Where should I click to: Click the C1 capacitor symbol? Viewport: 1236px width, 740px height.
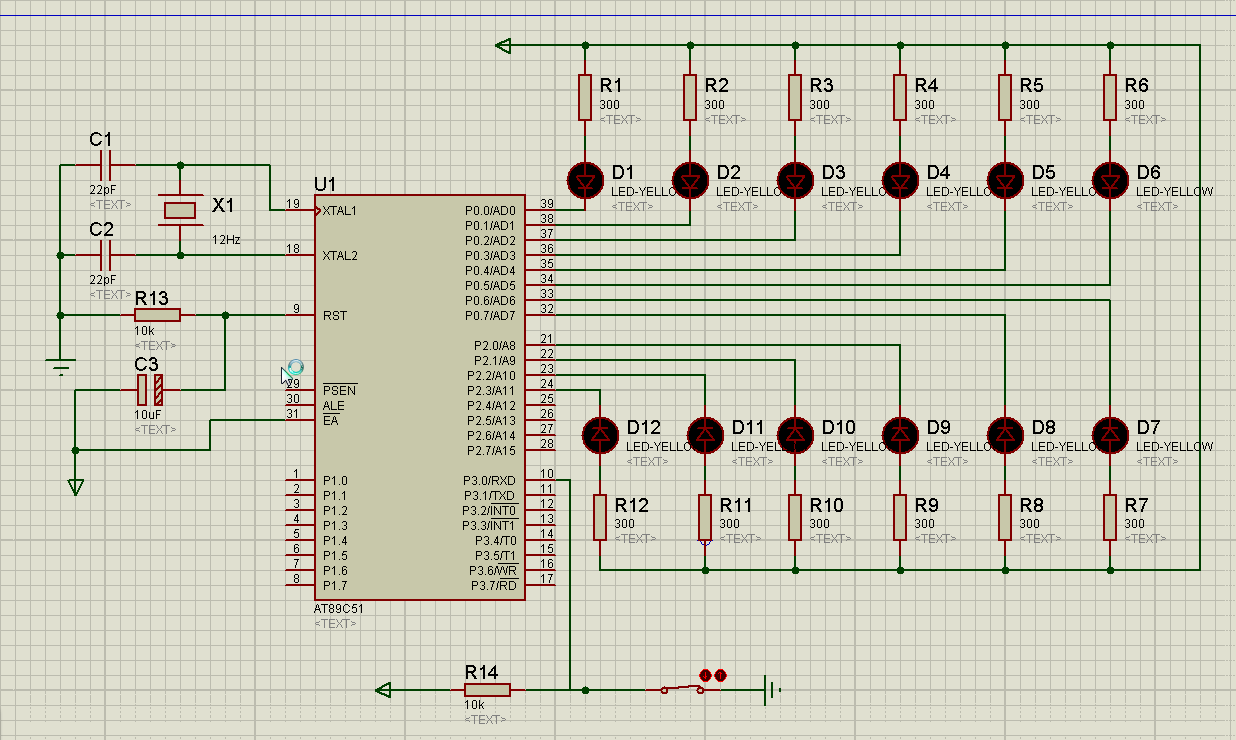105,164
